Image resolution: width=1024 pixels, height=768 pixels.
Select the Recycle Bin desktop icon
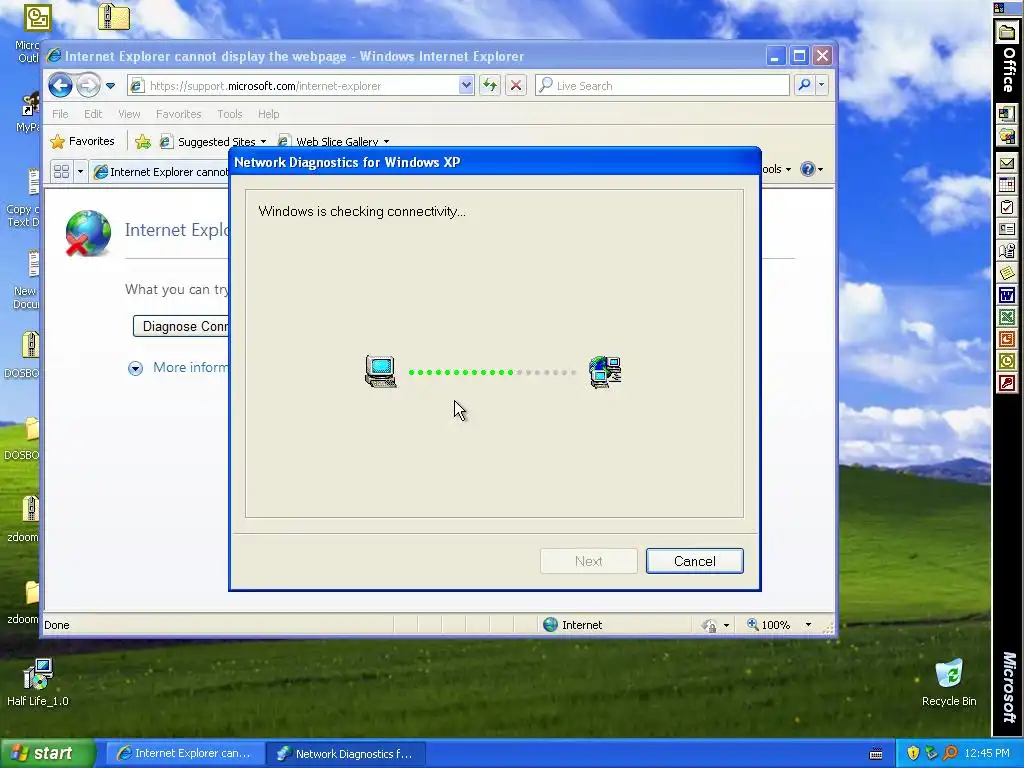pyautogui.click(x=949, y=682)
